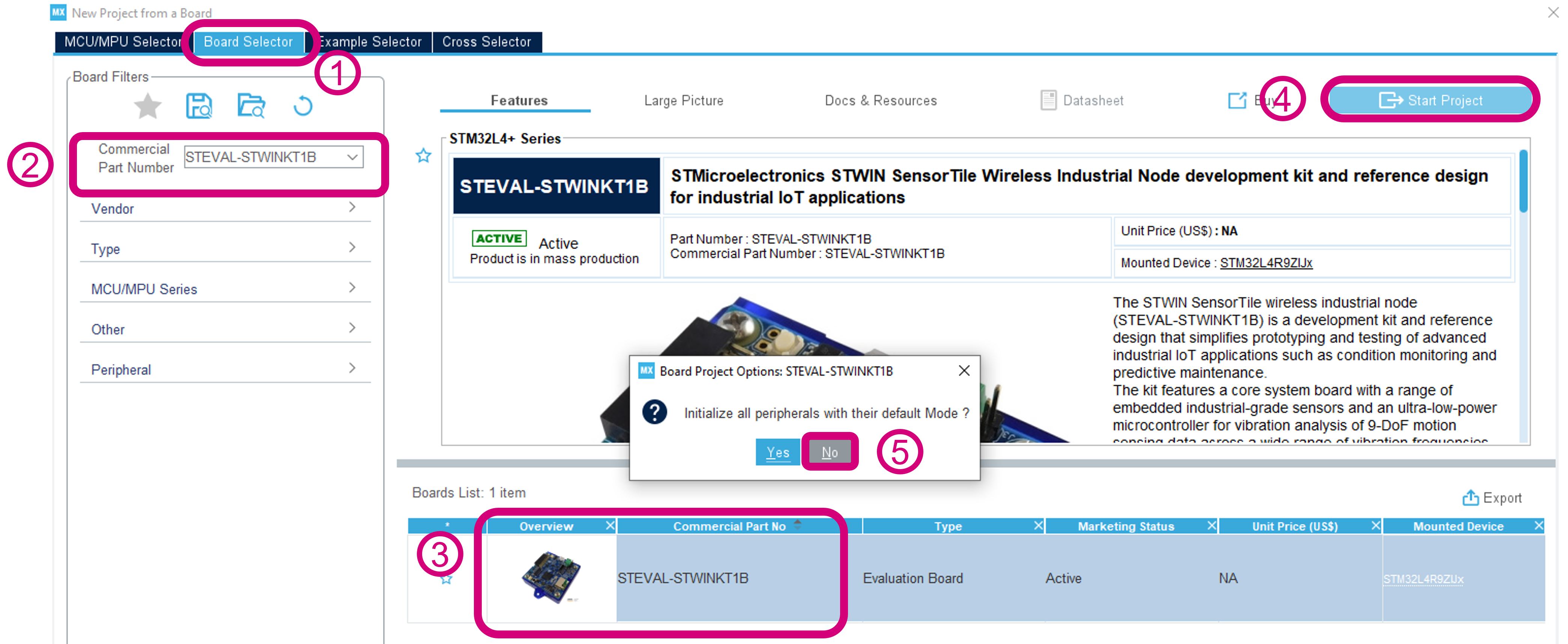This screenshot has width=1568, height=644.
Task: Click the Buy external link icon
Action: pos(1237,101)
